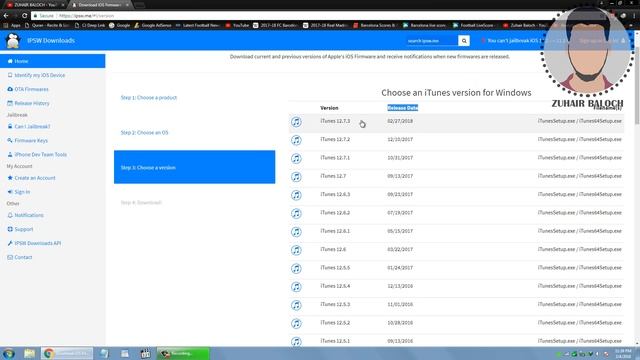This screenshot has height=360, width=640.
Task: Click the taskbar clock
Action: click(x=623, y=353)
